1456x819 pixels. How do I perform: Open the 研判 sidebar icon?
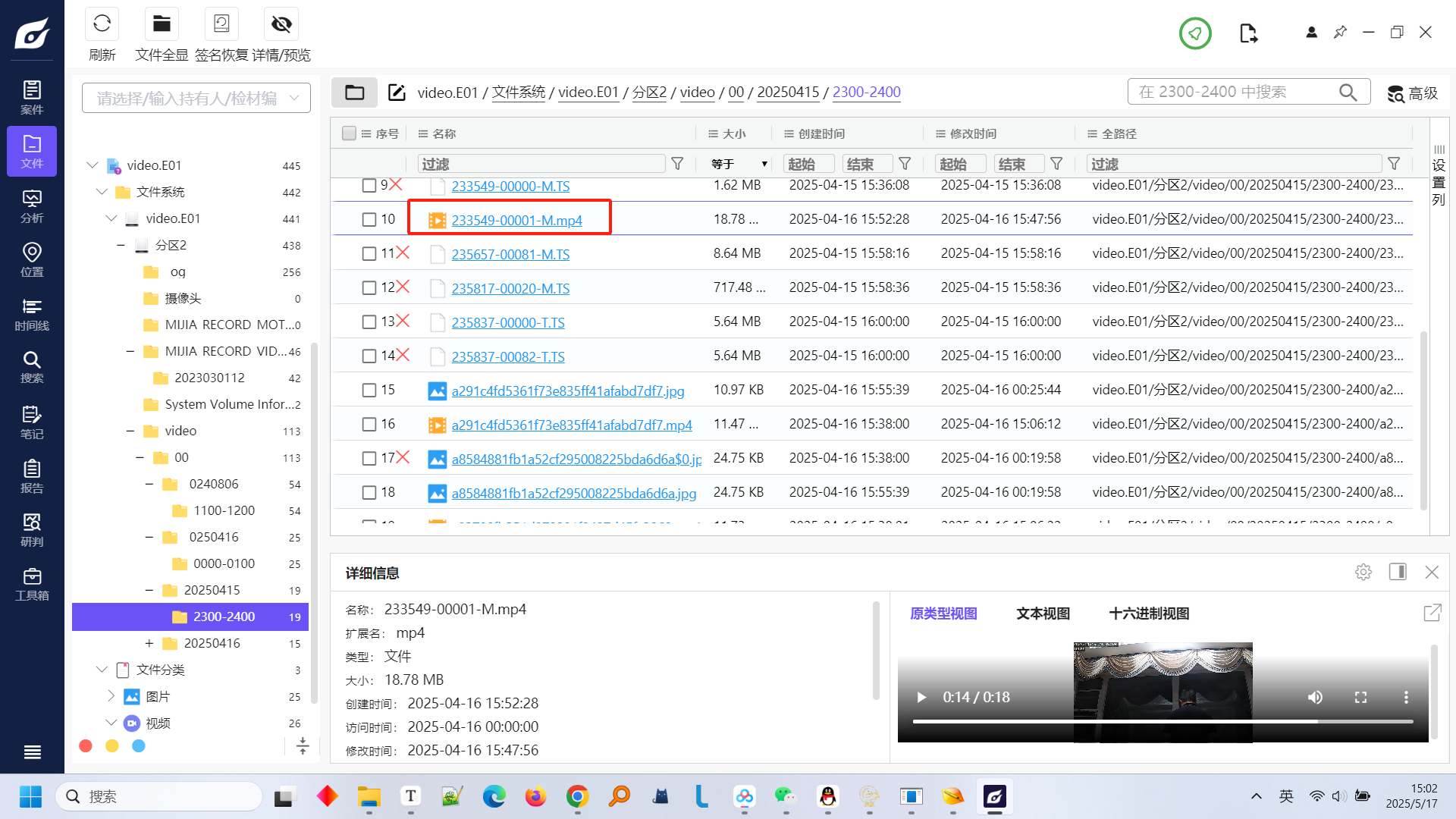pos(32,530)
